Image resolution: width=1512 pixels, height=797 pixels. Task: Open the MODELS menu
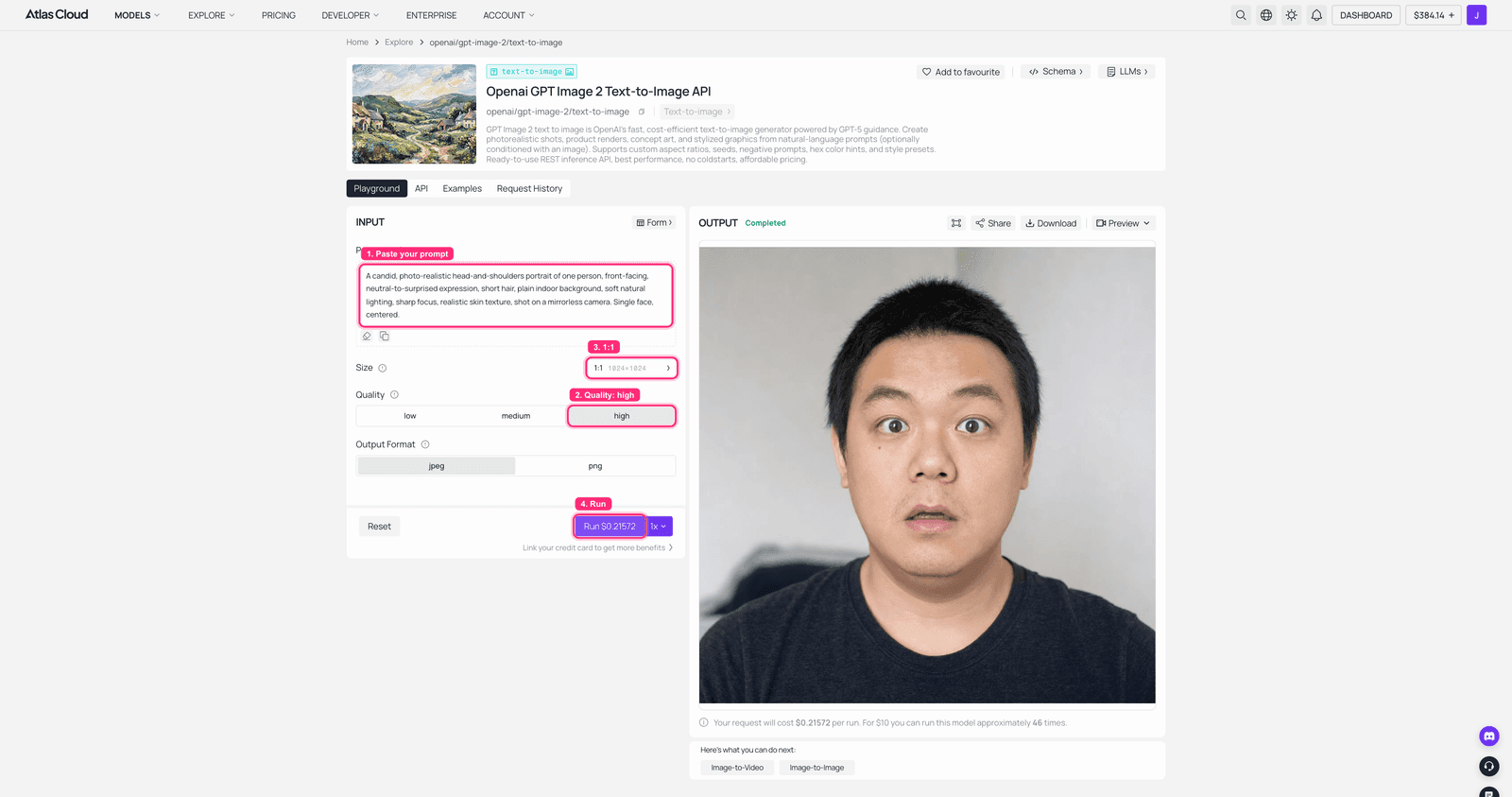point(137,15)
